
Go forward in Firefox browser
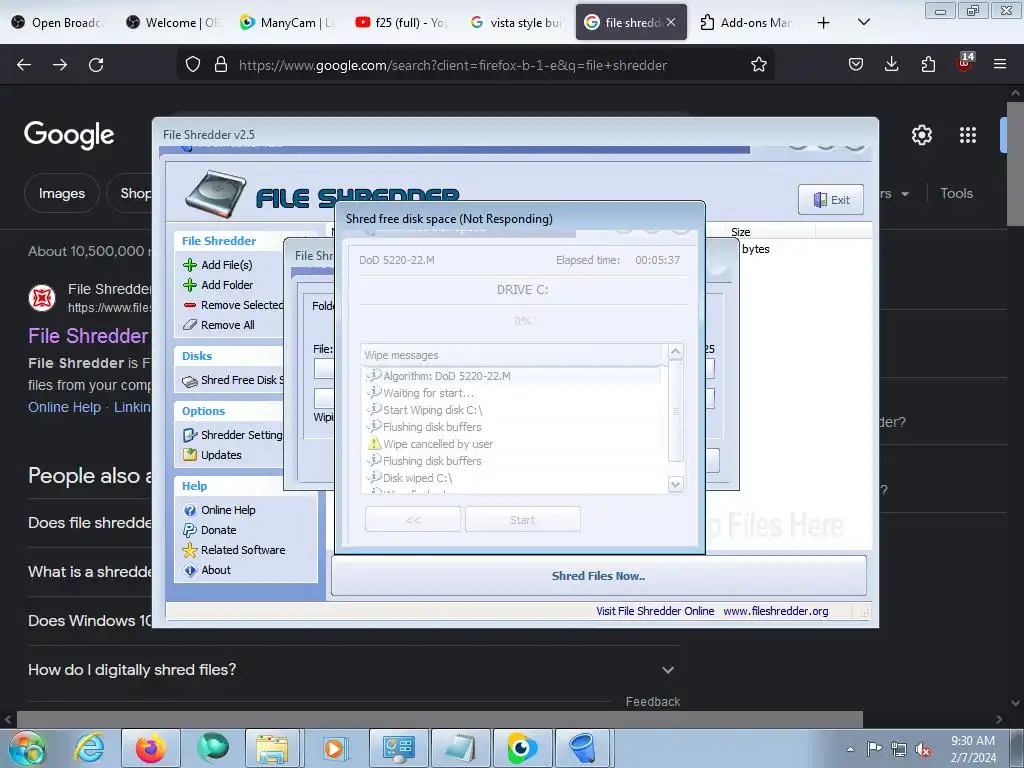coord(60,65)
